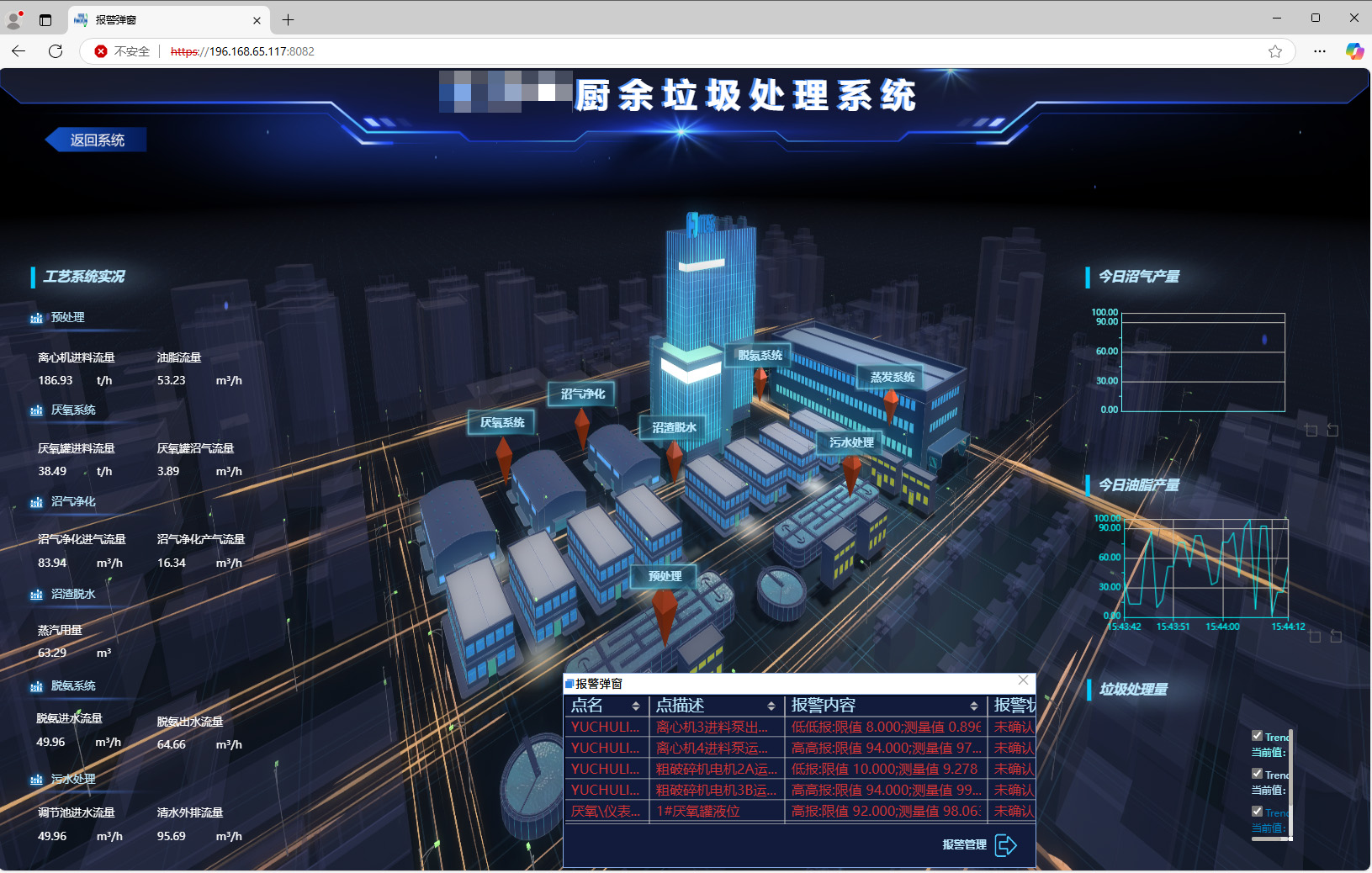
Task: Toggle the second Trend checkbox
Action: pos(1257,774)
